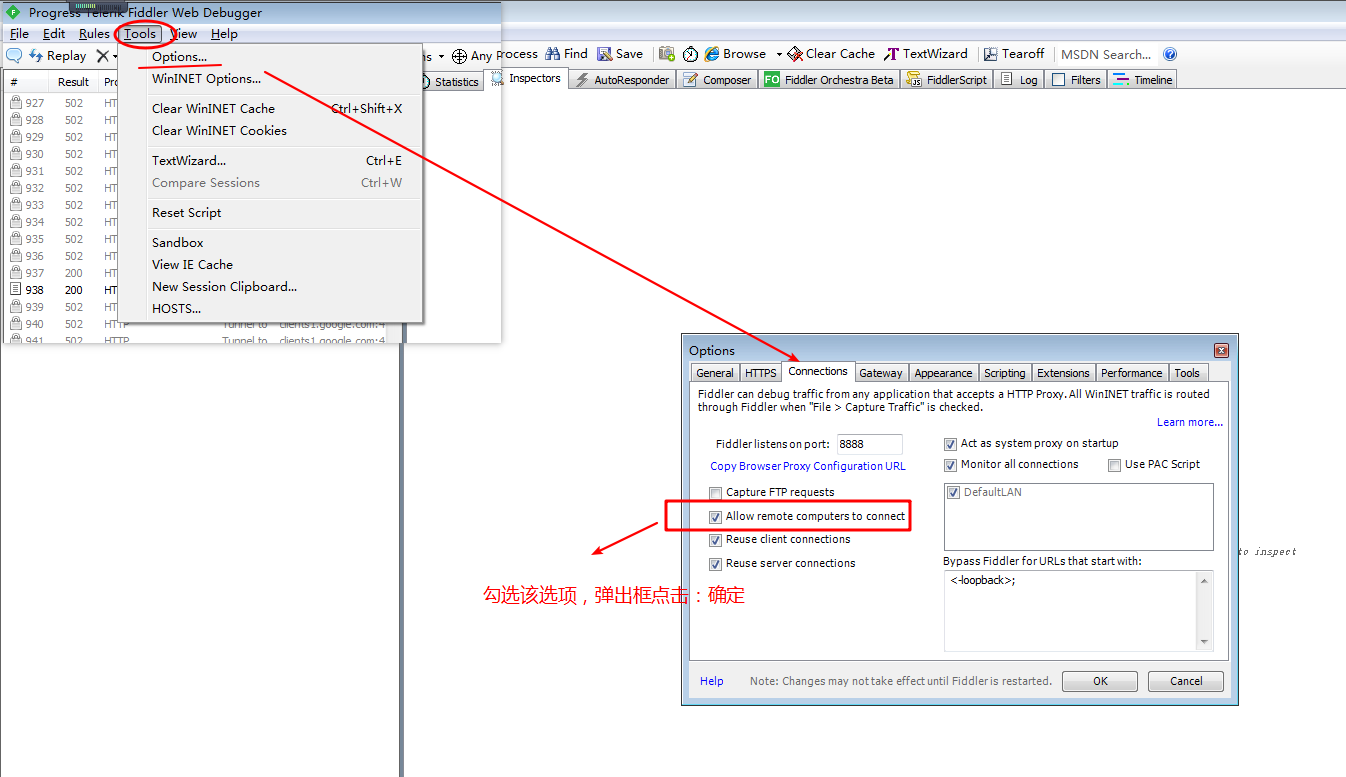Screen dimensions: 1346x777
Task: Click the Learn more... link
Action: point(1190,422)
